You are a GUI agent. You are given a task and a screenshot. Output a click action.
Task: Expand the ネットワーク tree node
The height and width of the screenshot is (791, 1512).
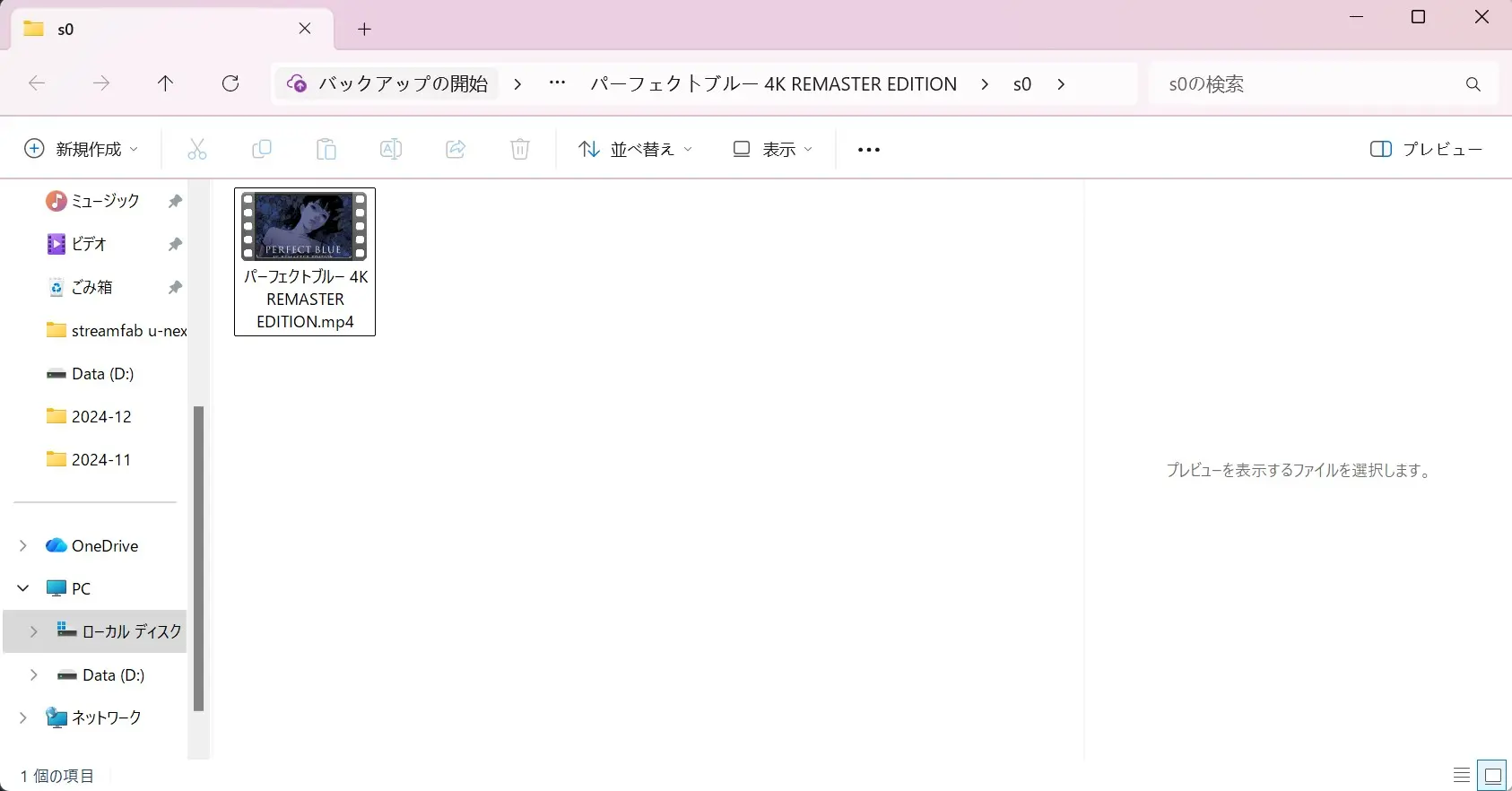[23, 717]
